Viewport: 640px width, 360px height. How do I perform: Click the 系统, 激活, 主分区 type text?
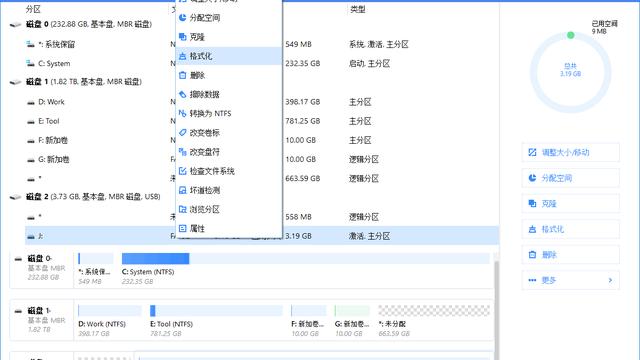[379, 44]
